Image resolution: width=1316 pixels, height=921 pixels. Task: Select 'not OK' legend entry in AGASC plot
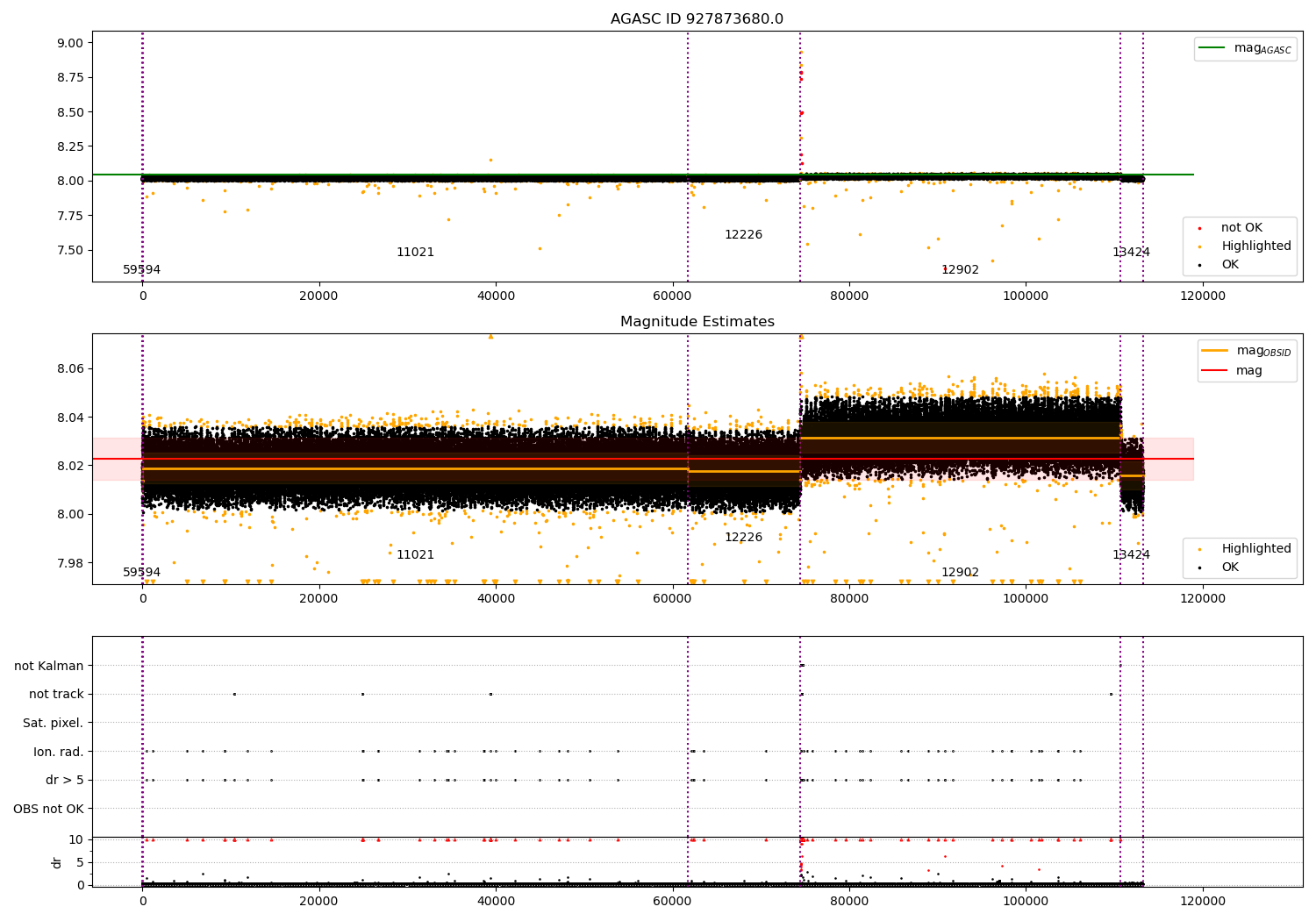(x=1241, y=228)
